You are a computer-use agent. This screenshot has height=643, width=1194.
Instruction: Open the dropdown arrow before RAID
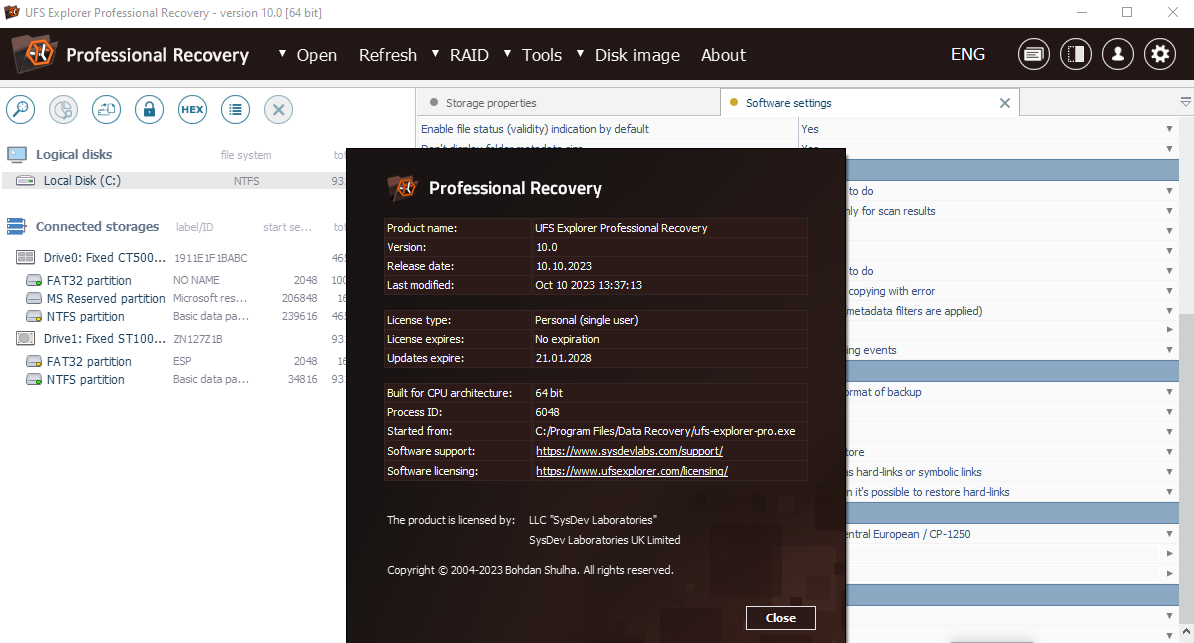436,53
